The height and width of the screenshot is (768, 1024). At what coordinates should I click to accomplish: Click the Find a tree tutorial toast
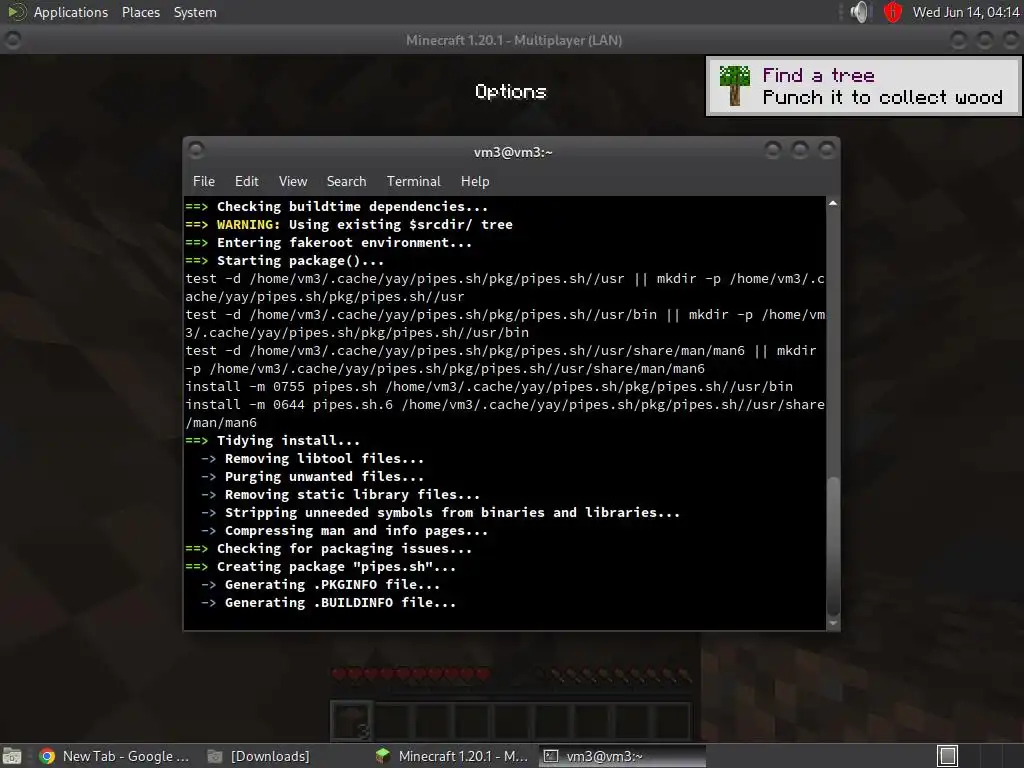click(863, 86)
